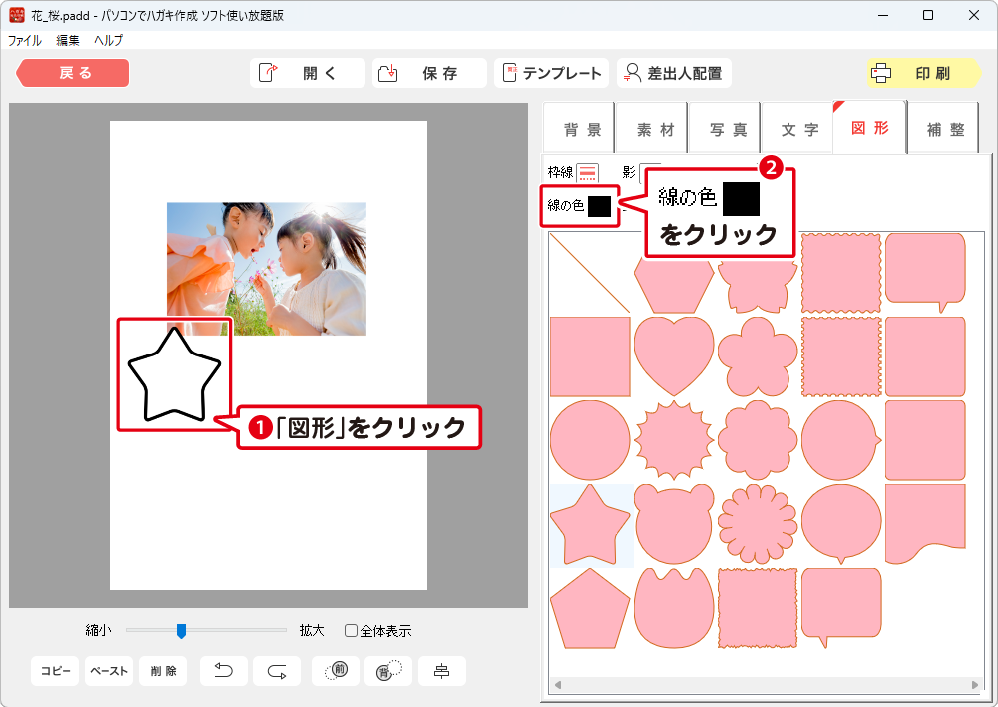The width and height of the screenshot is (998, 707).
Task: Switch to the 文字 tab
Action: (x=799, y=130)
